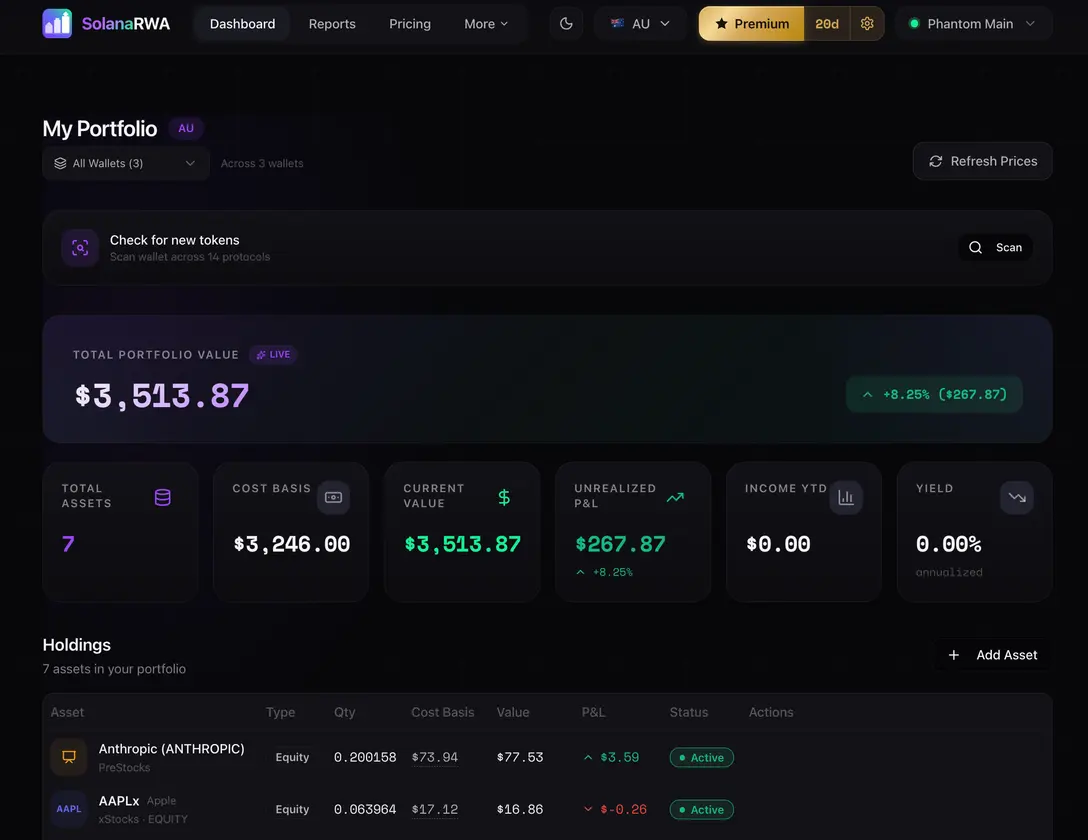The width and height of the screenshot is (1088, 840).
Task: Click the SolanaRWA logo icon
Action: (x=57, y=24)
